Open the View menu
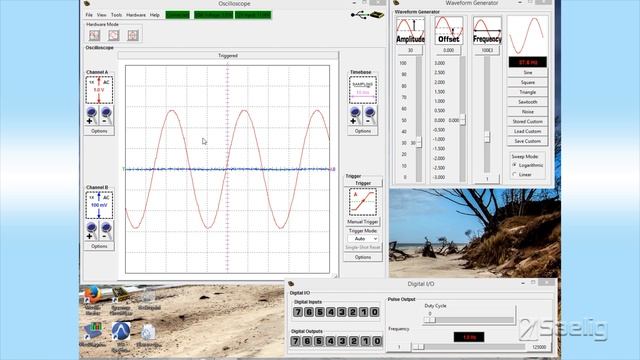The image size is (640, 360). point(102,15)
